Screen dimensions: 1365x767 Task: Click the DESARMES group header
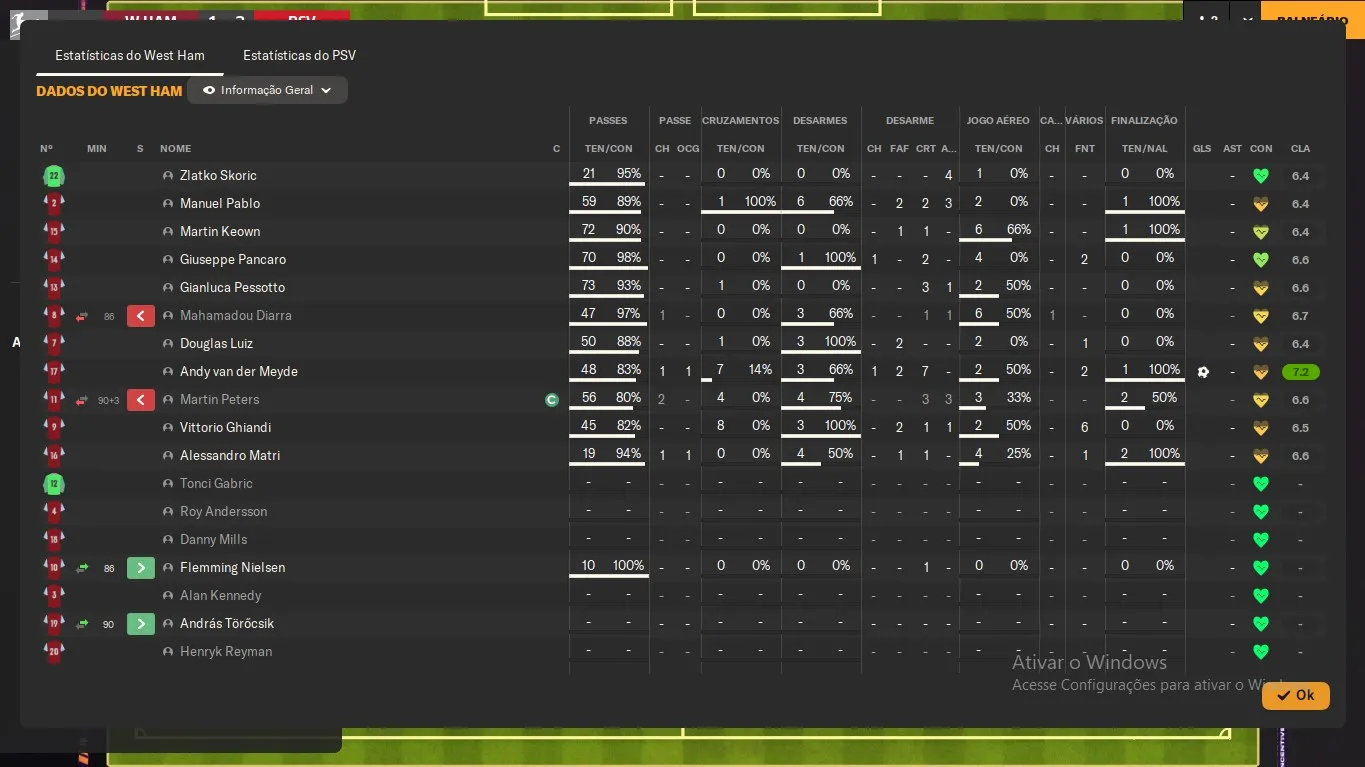coord(820,121)
